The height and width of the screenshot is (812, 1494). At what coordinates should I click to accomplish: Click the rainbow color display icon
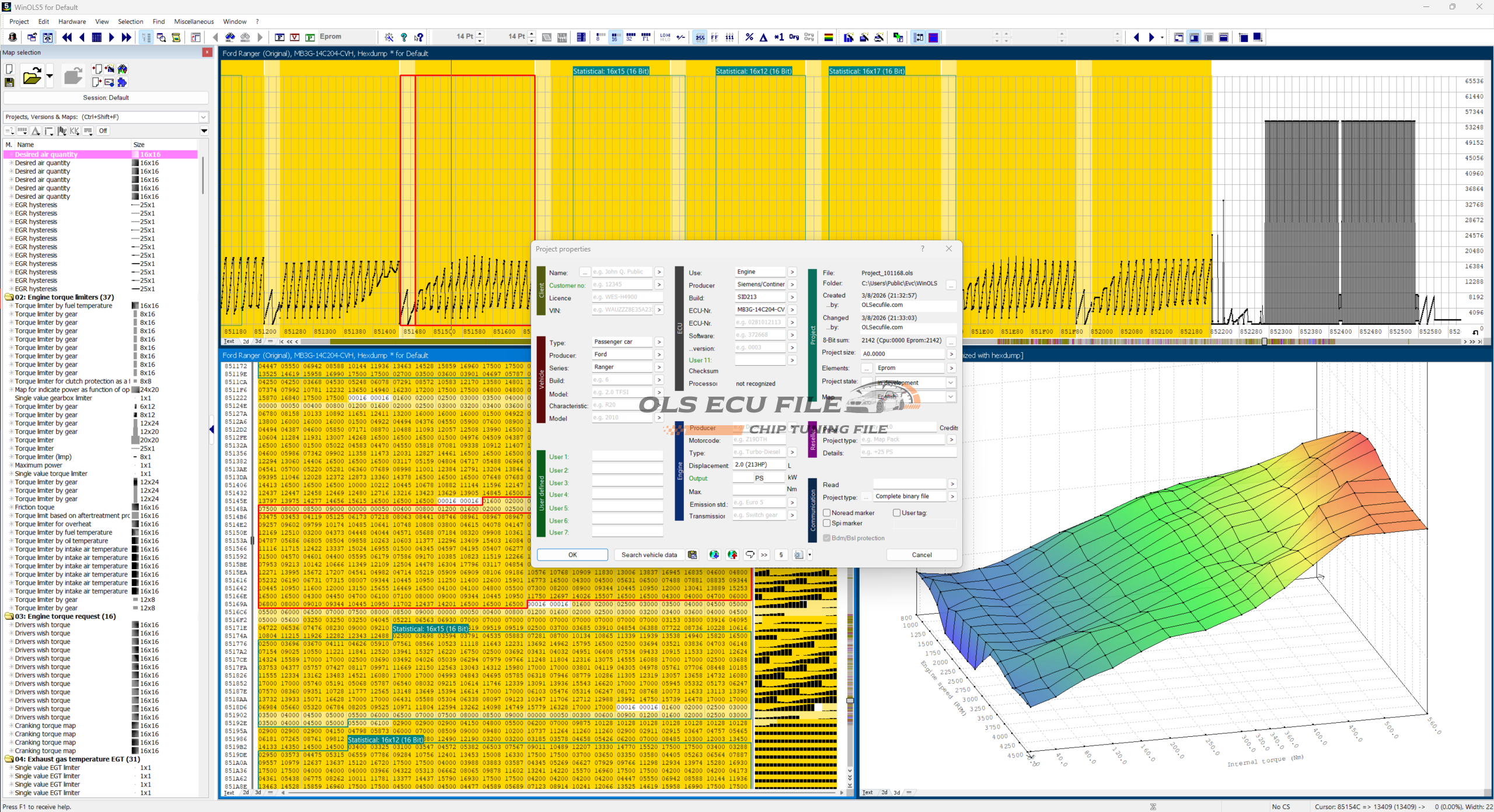pos(828,37)
